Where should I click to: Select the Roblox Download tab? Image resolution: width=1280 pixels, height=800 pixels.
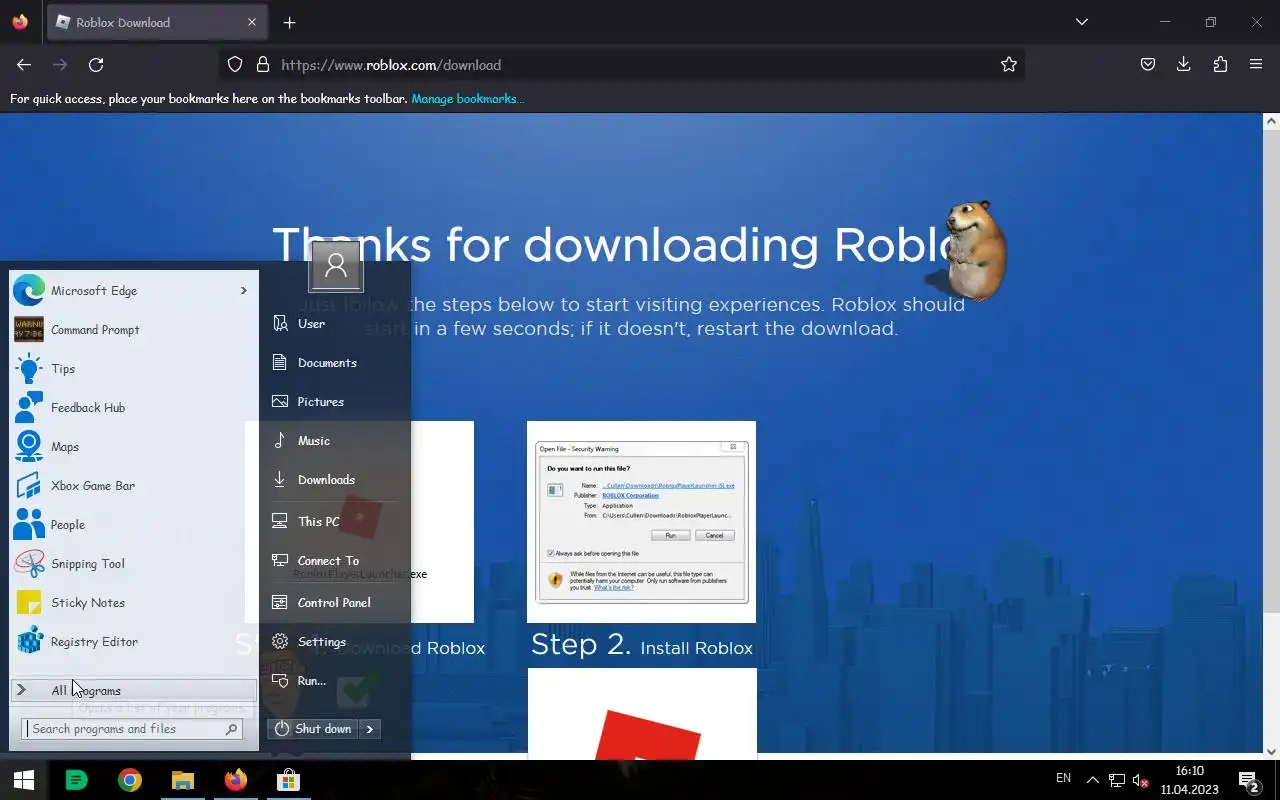point(157,22)
